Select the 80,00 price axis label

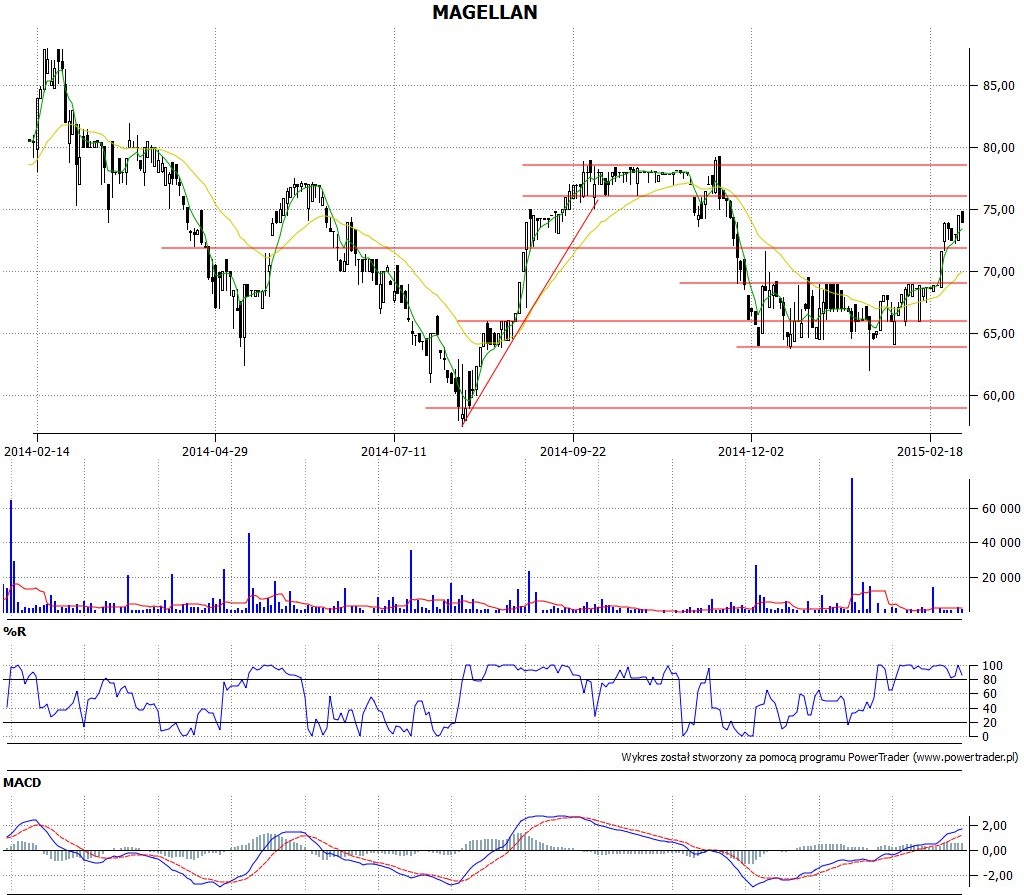pyautogui.click(x=999, y=148)
